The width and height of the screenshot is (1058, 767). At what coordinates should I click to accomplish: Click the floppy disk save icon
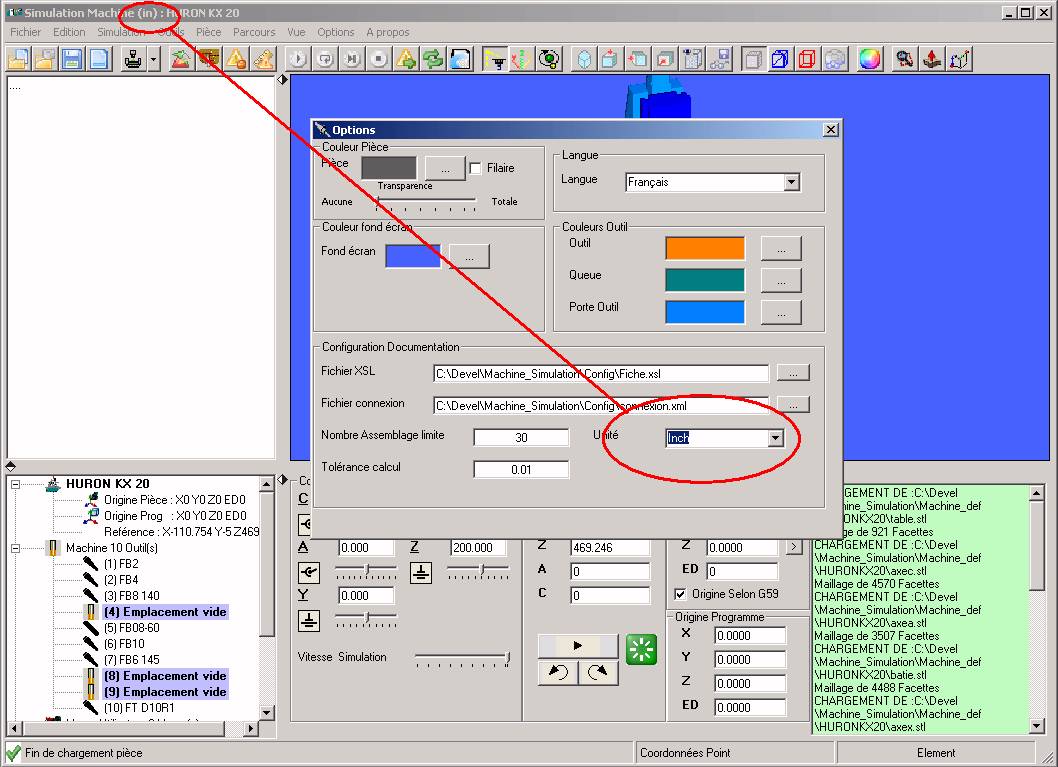coord(72,59)
